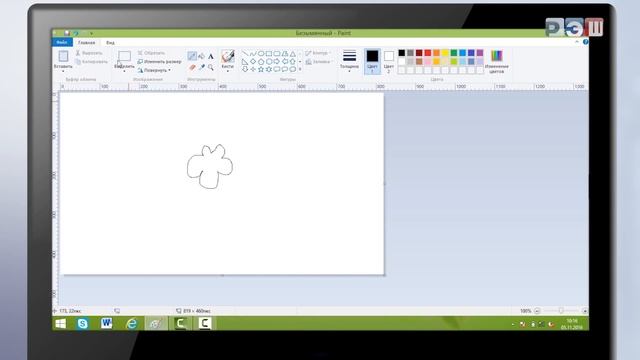640x360 pixels.
Task: Open the blue File menu tab
Action: 62,42
